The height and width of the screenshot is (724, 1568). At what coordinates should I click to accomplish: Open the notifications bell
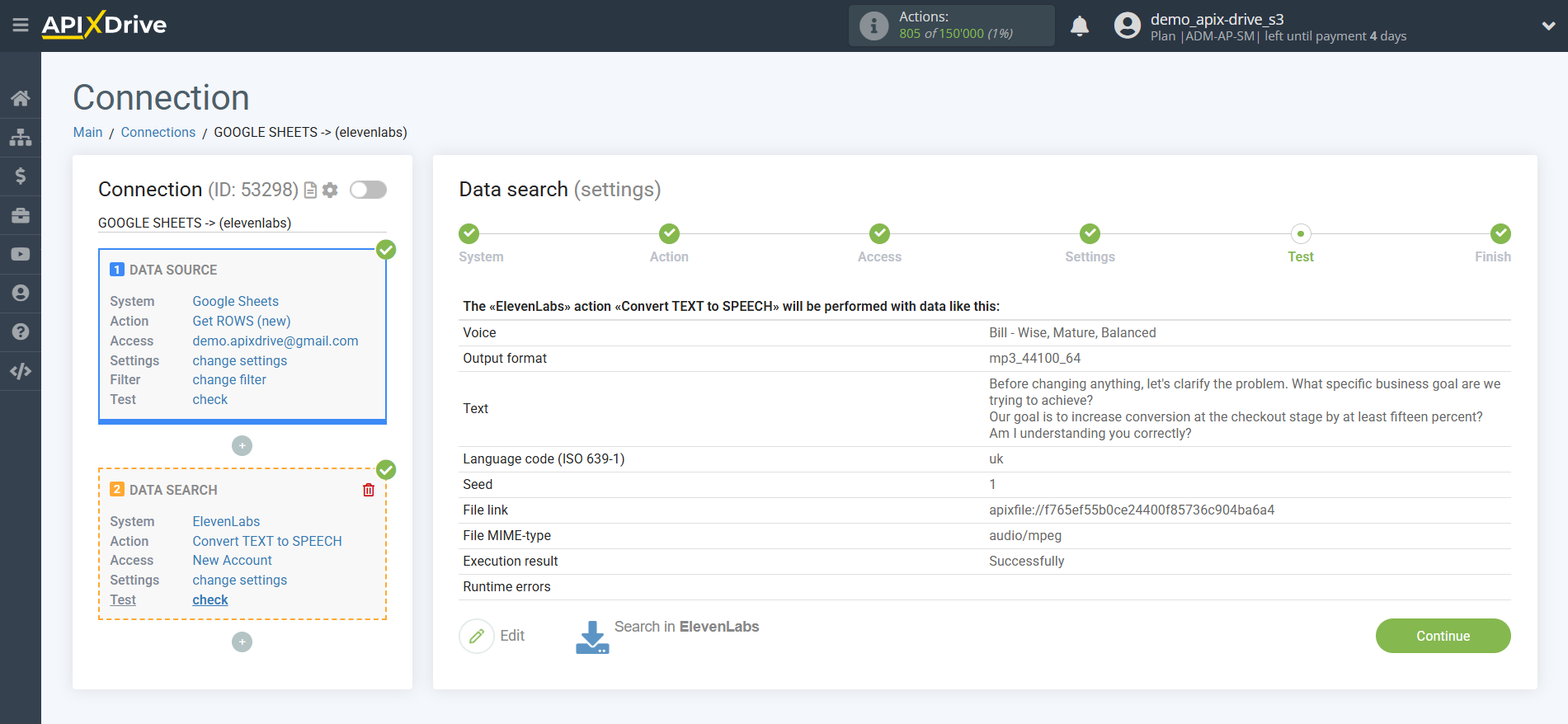click(1080, 26)
